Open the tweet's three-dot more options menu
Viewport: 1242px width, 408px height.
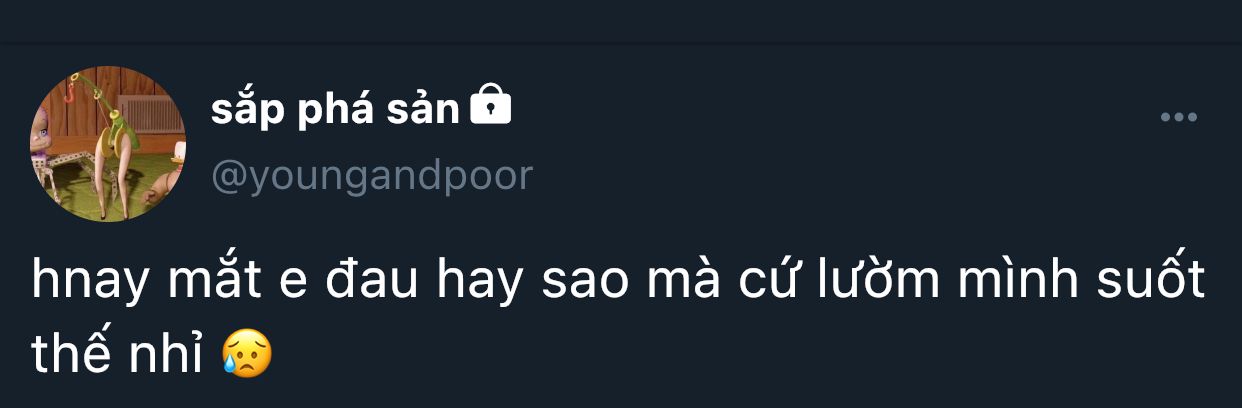pyautogui.click(x=1178, y=117)
